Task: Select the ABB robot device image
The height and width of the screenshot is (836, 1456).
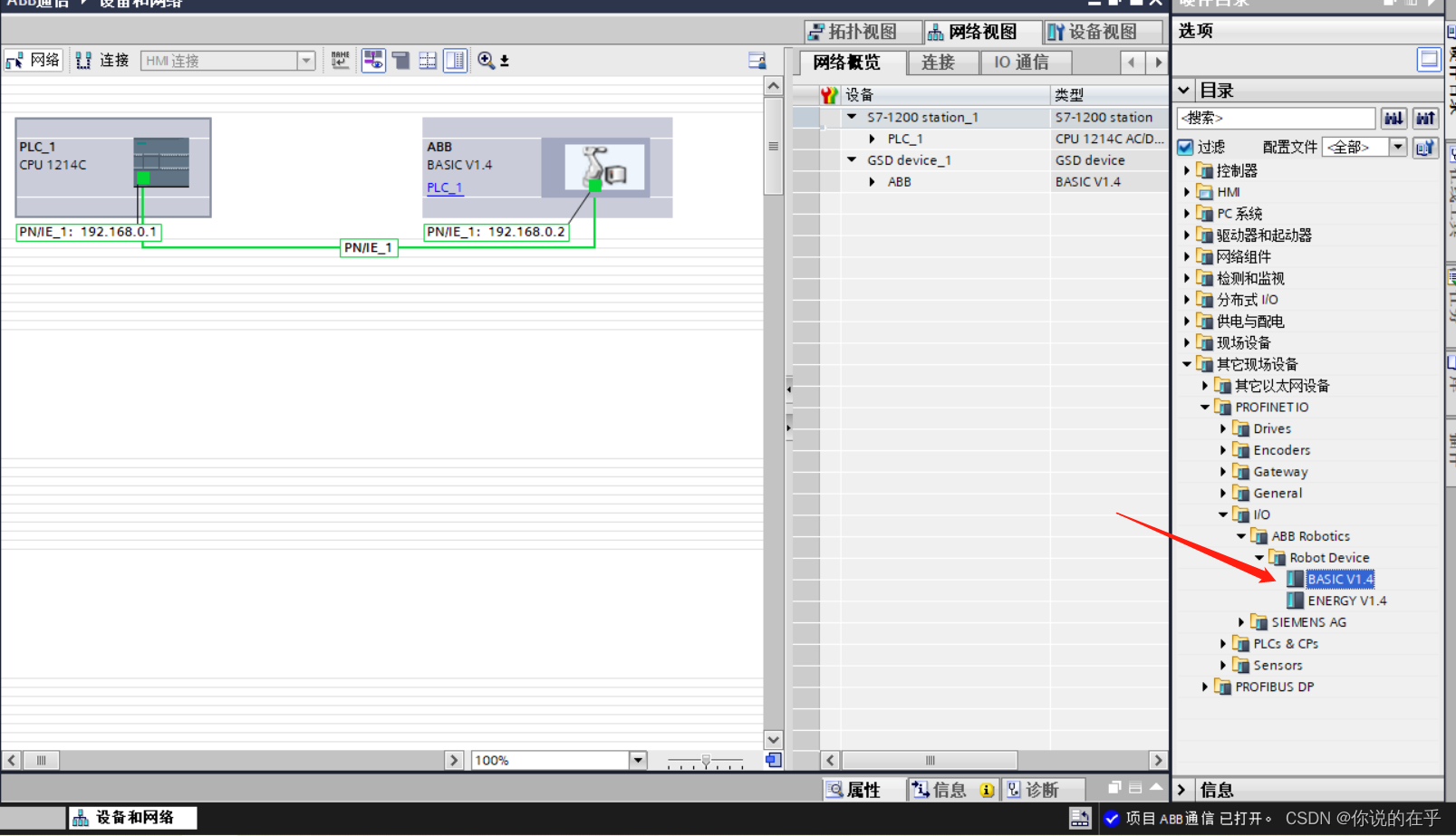Action: pyautogui.click(x=604, y=167)
